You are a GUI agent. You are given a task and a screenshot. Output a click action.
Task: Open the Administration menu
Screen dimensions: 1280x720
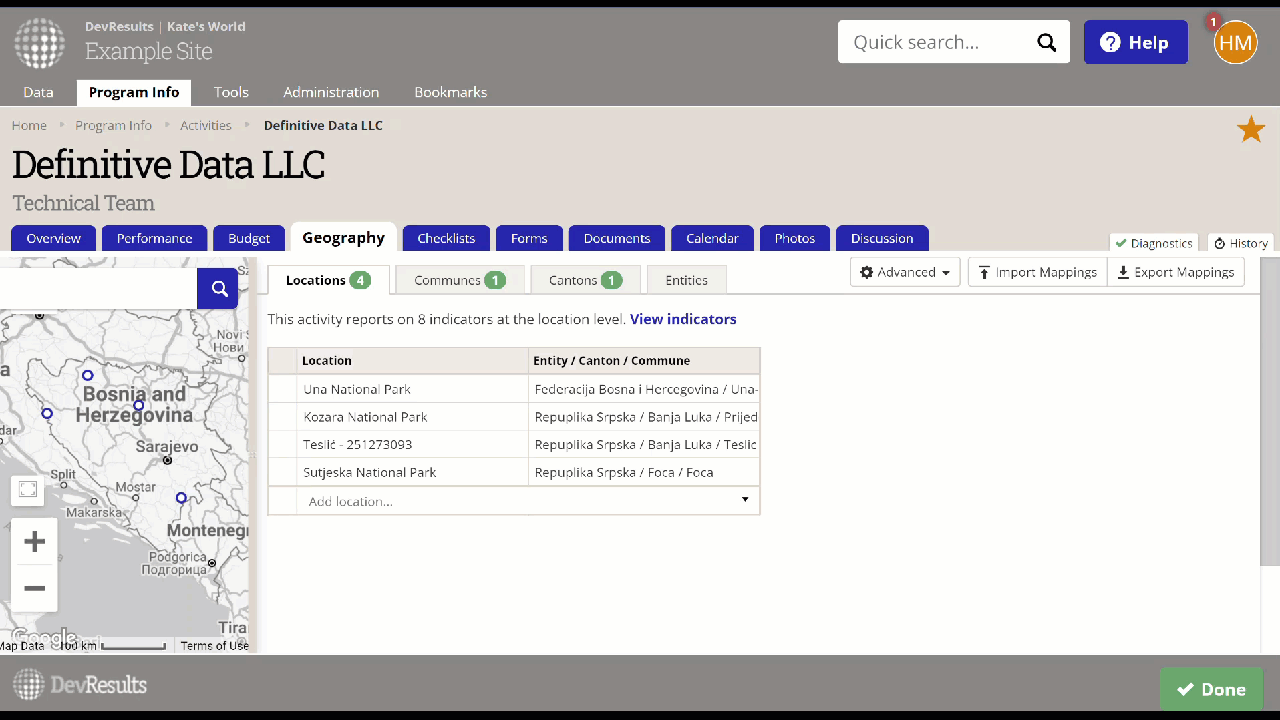point(331,92)
